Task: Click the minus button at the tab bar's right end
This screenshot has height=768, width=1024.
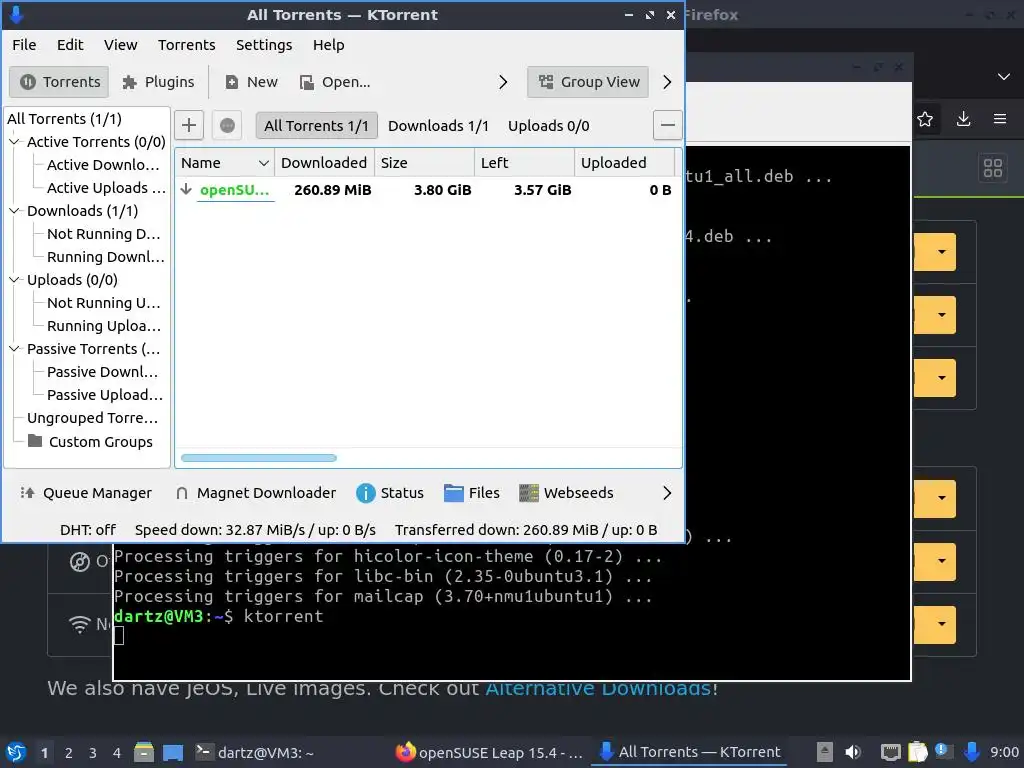Action: tap(667, 125)
